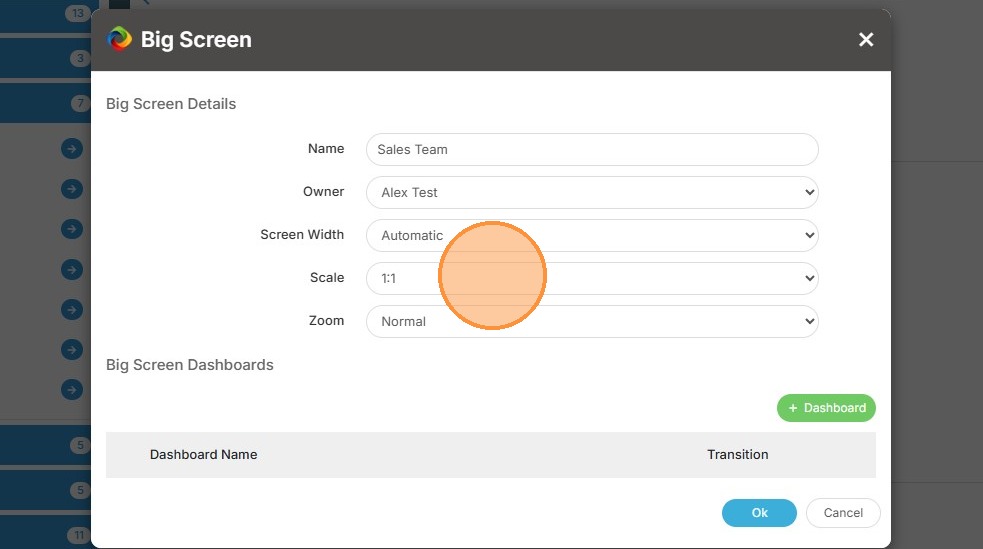983x549 pixels.
Task: Expand the Zoom dropdown set to Normal
Action: (591, 322)
